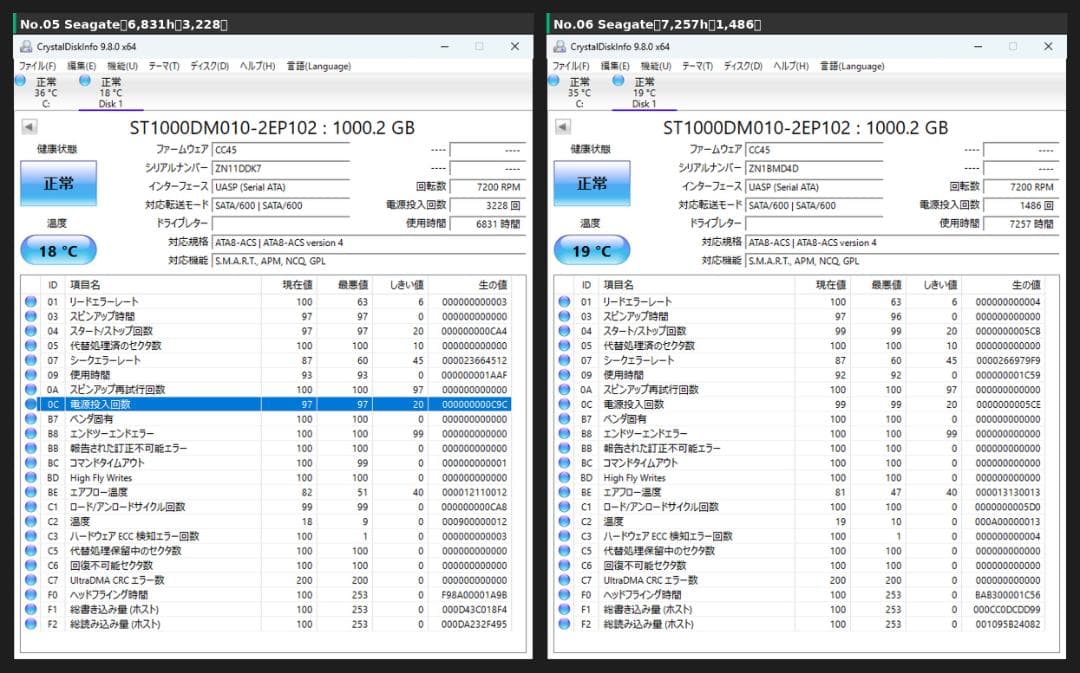The width and height of the screenshot is (1080, 673).
Task: Minimize the right CrystalDiskInfo window
Action: pyautogui.click(x=978, y=47)
